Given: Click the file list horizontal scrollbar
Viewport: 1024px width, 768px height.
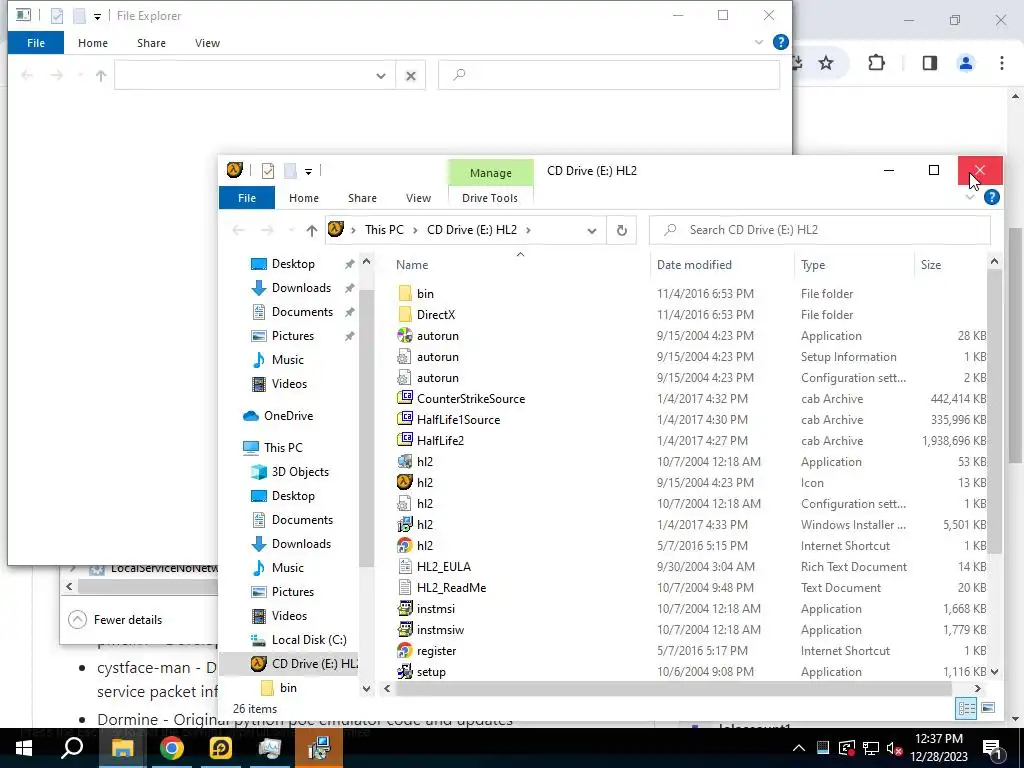Looking at the screenshot, I should click(x=673, y=689).
